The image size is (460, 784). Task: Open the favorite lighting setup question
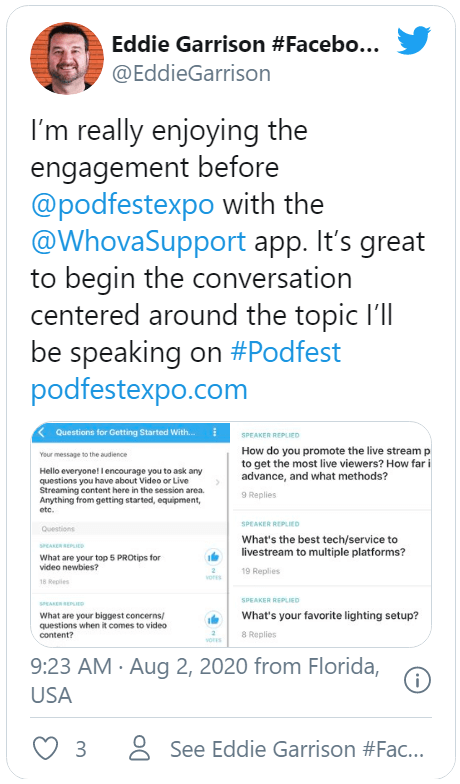coord(330,616)
